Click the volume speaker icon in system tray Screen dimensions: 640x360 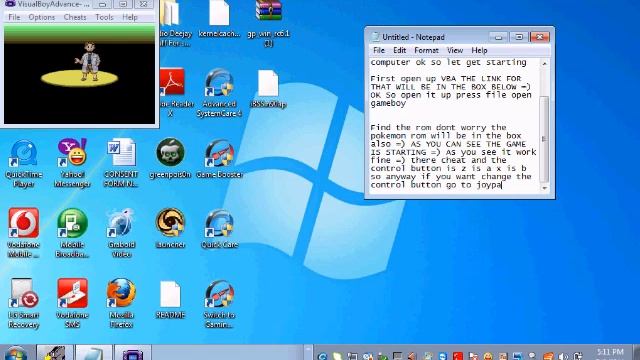tap(563, 356)
